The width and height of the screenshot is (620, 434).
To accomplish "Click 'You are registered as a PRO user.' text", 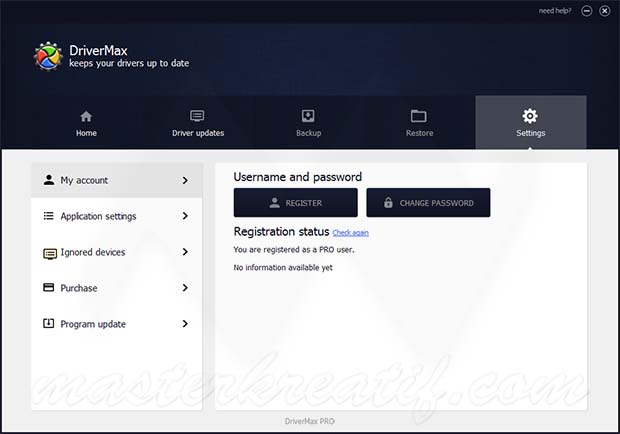I will pyautogui.click(x=294, y=250).
